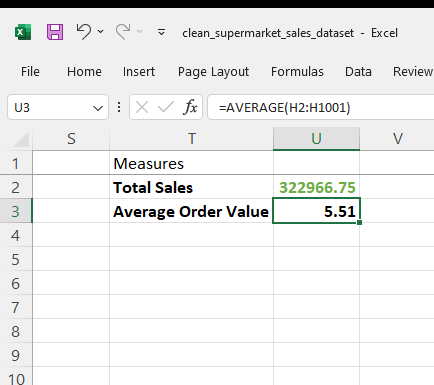The image size is (434, 385).
Task: Click into the formula bar with AVERAGE formula
Action: pyautogui.click(x=321, y=107)
